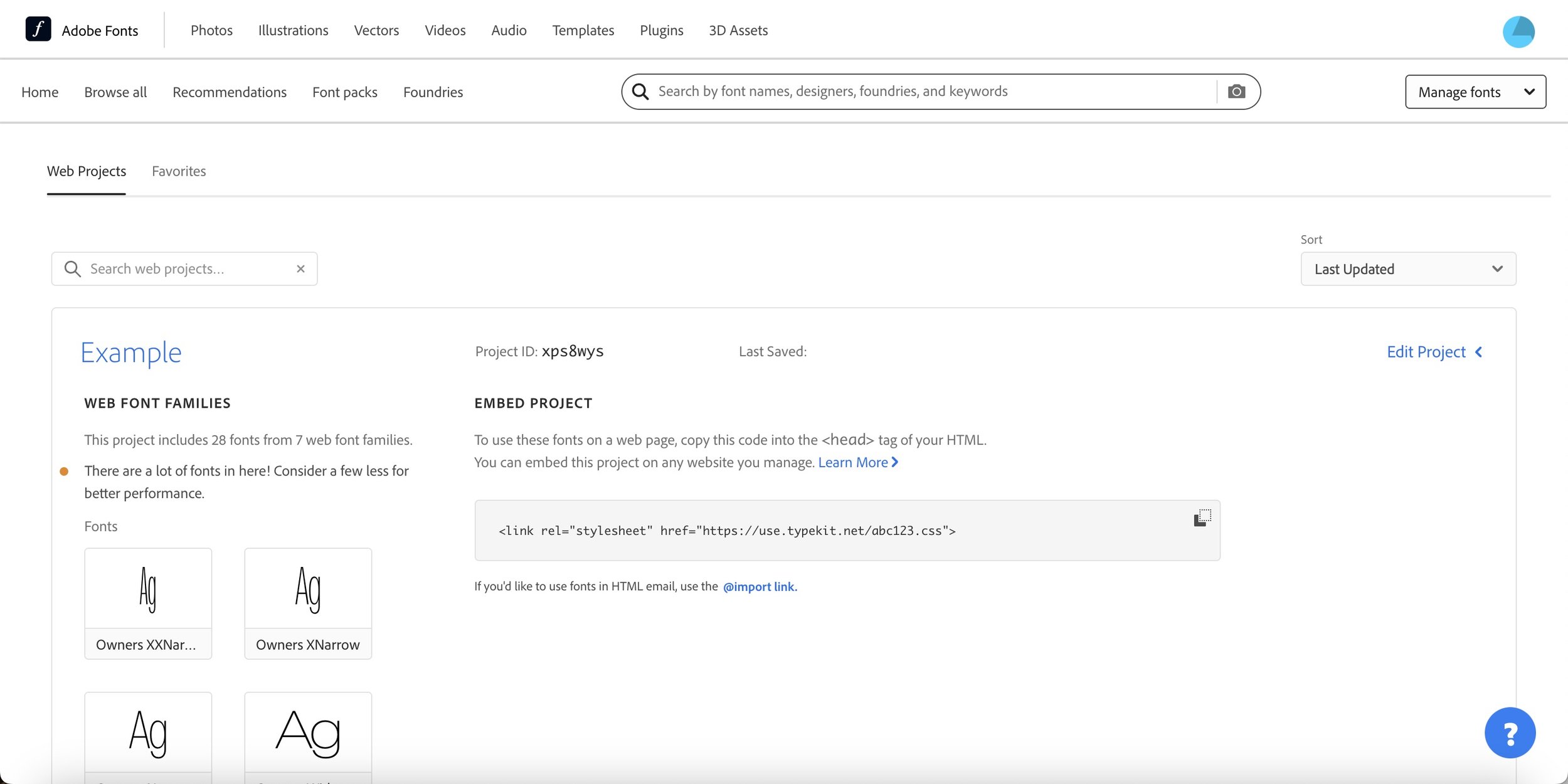
Task: Open the Owners XNarrow font card
Action: click(308, 603)
